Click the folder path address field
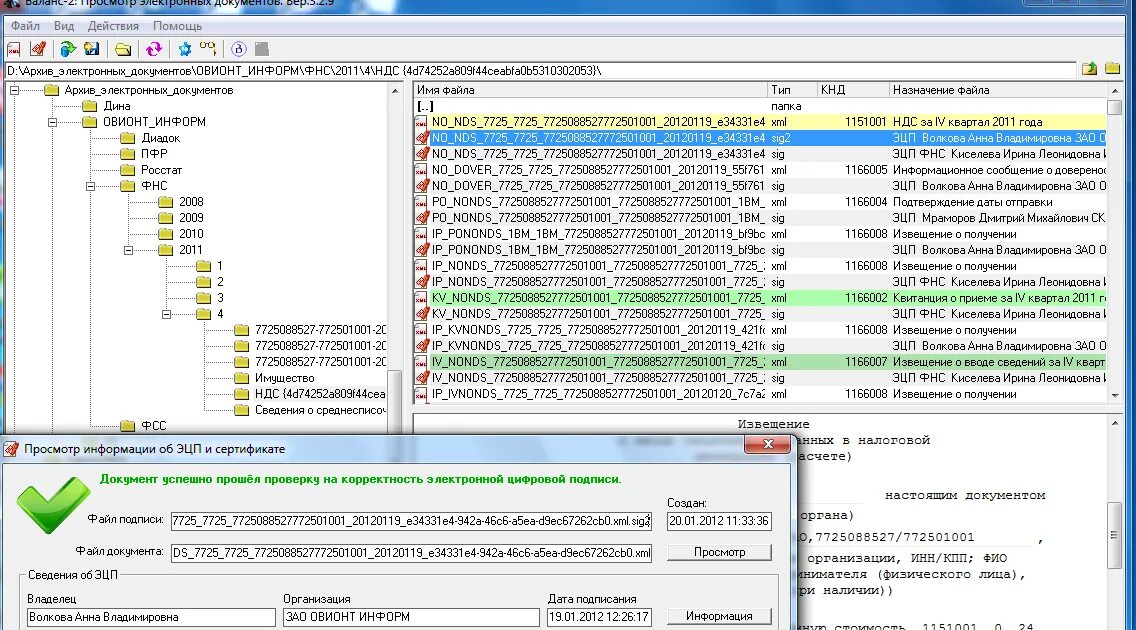The width and height of the screenshot is (1136, 630). point(540,70)
